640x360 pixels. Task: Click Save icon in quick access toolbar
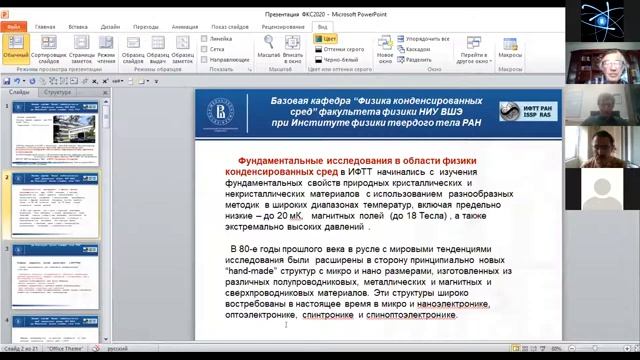click(7, 81)
